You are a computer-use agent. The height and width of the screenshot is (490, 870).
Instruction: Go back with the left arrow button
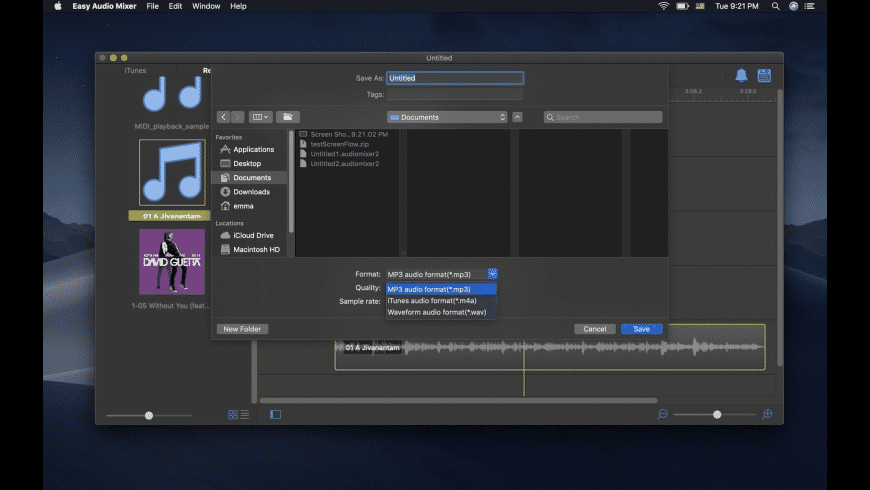coord(223,117)
